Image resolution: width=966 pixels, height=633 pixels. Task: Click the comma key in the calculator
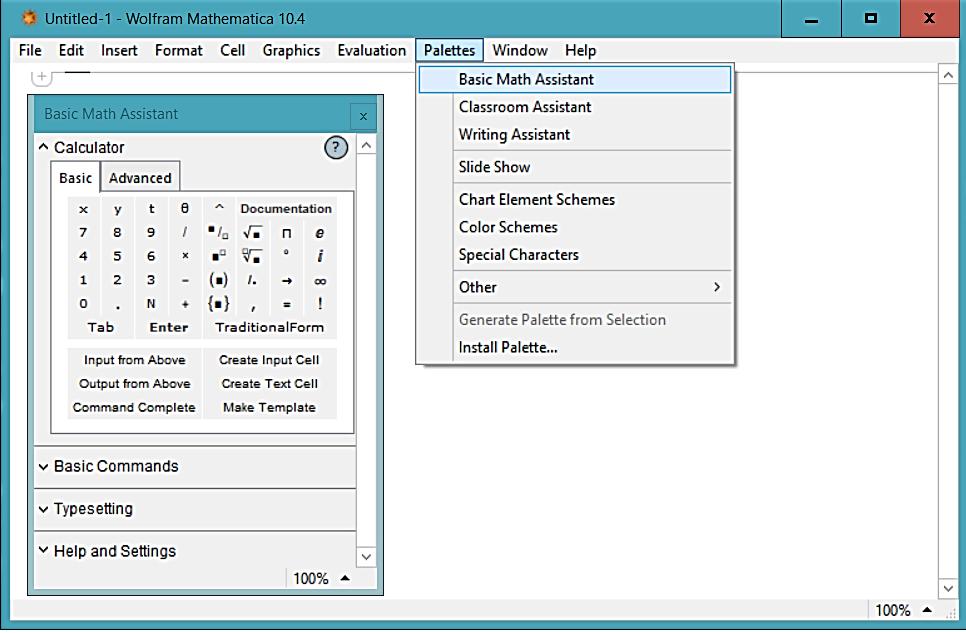tap(252, 303)
